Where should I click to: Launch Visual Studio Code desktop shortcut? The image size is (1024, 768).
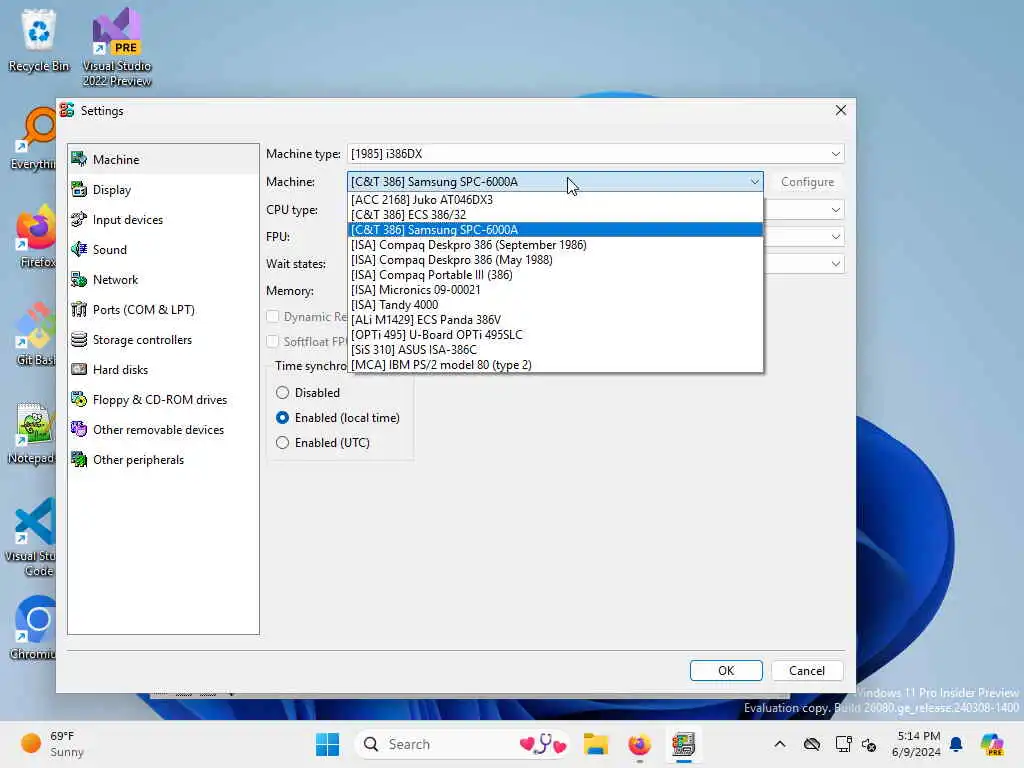point(31,537)
